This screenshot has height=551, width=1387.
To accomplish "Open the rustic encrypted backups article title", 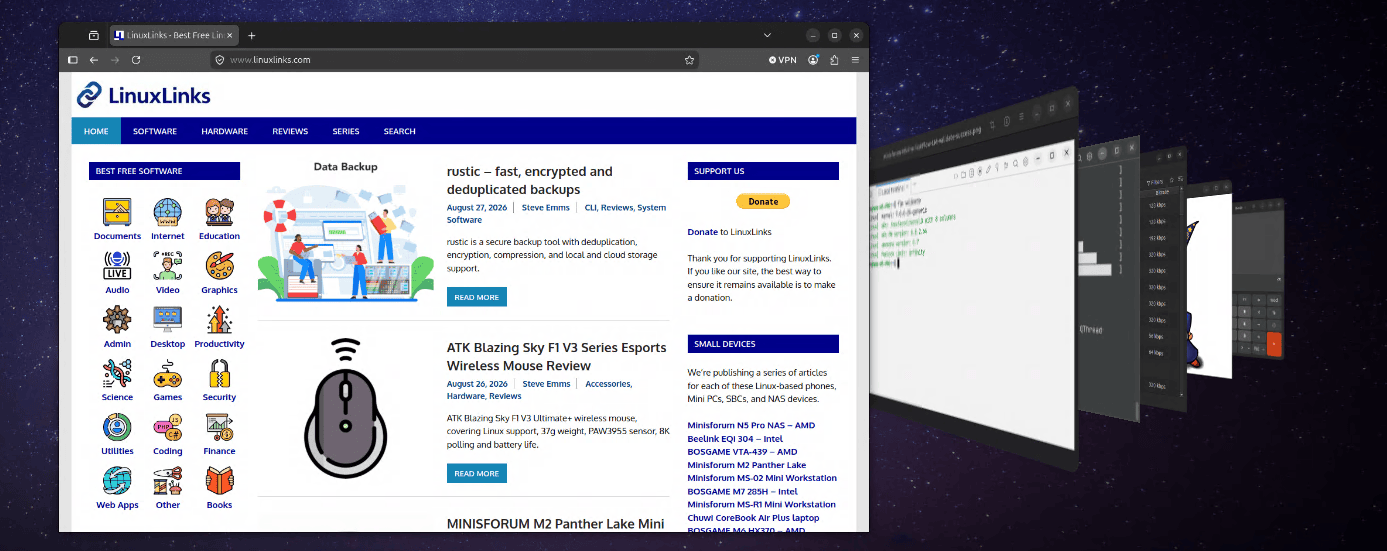I will click(x=530, y=180).
